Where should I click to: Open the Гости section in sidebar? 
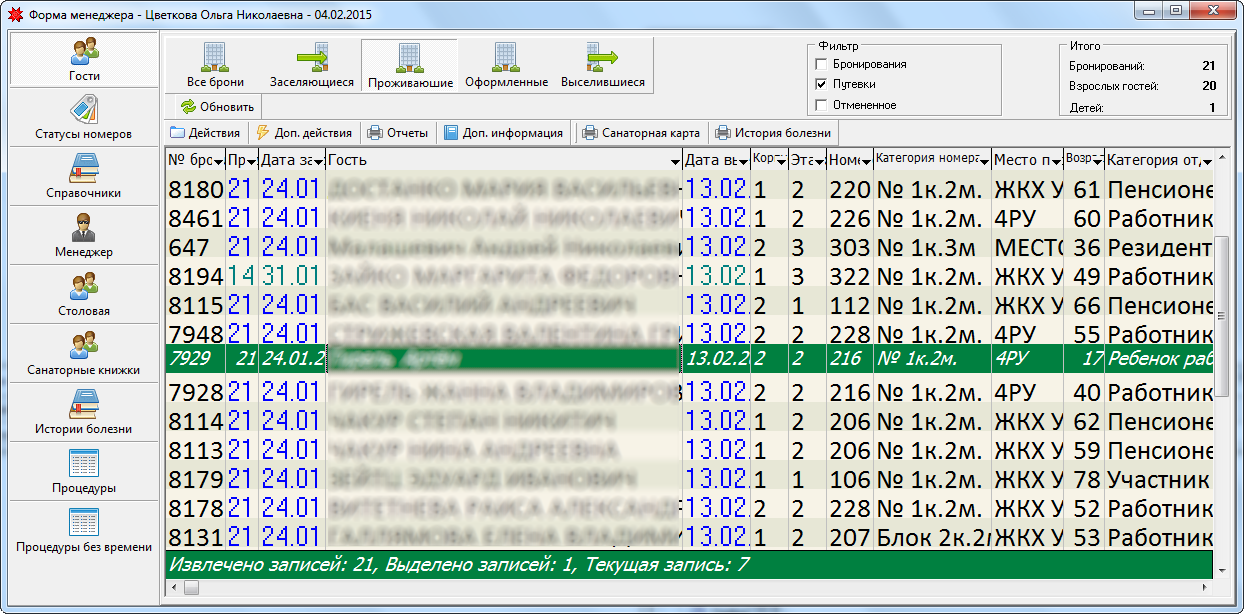point(84,59)
